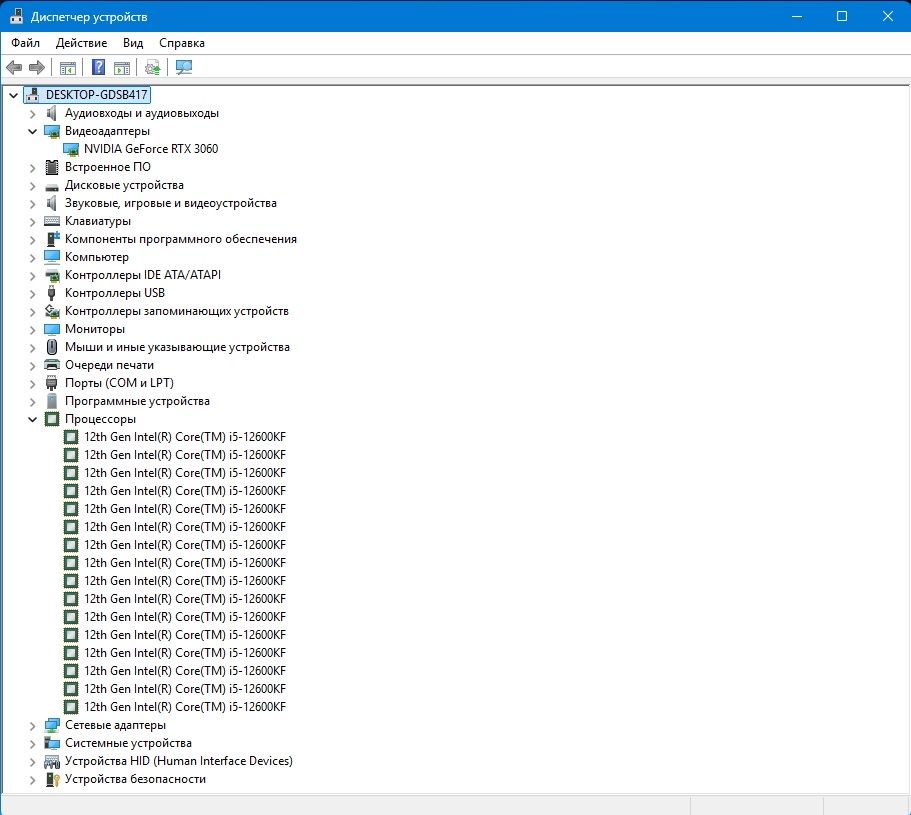Screen dimensions: 911x815
Task: Maximize the Диспетчер устройств window
Action: tap(842, 16)
